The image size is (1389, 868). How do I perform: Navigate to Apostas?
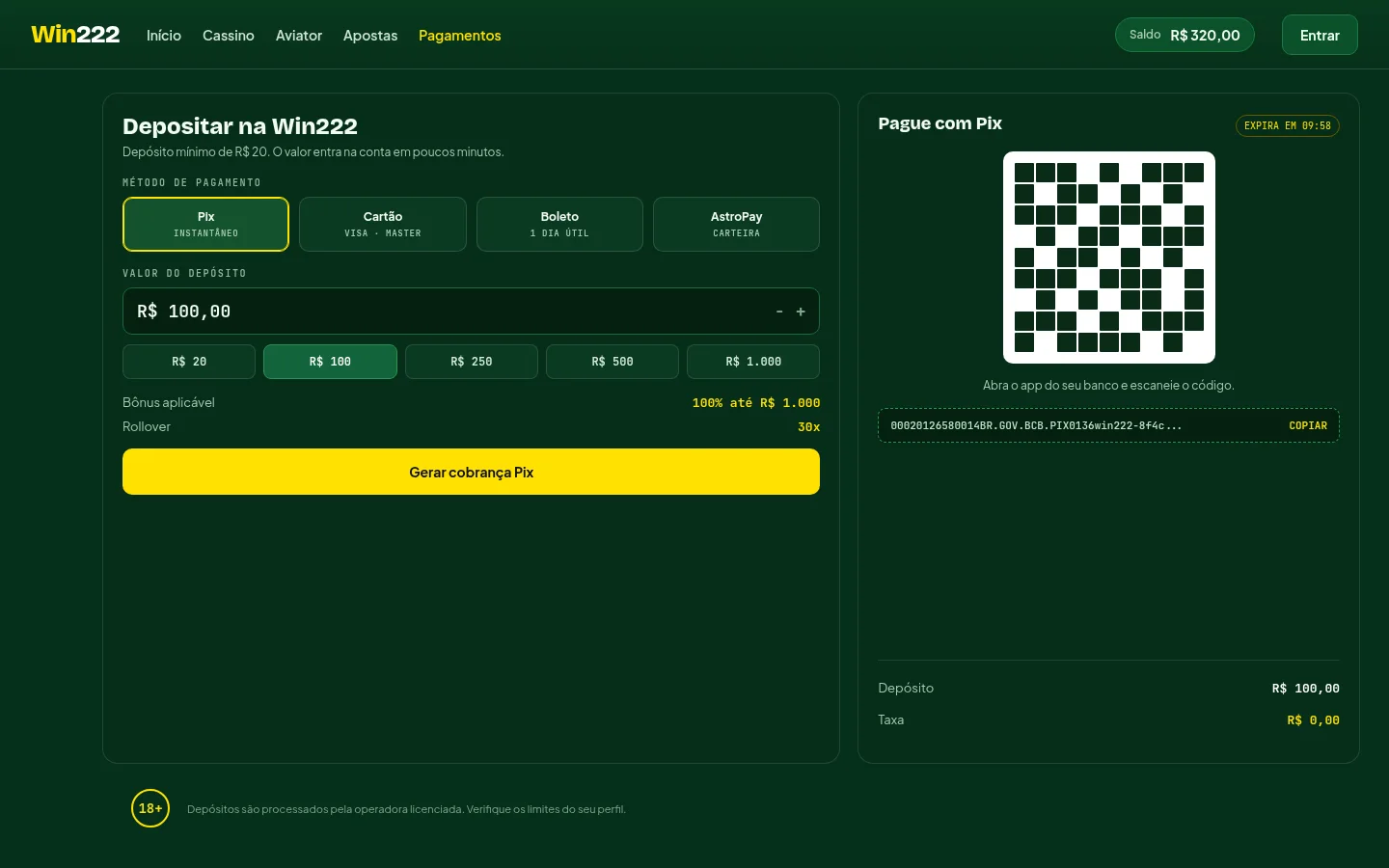pyautogui.click(x=370, y=35)
